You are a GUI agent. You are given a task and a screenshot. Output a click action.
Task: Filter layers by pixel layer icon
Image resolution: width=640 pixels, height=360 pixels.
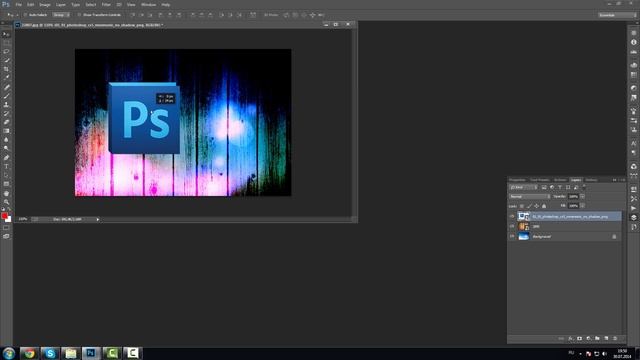(544, 187)
